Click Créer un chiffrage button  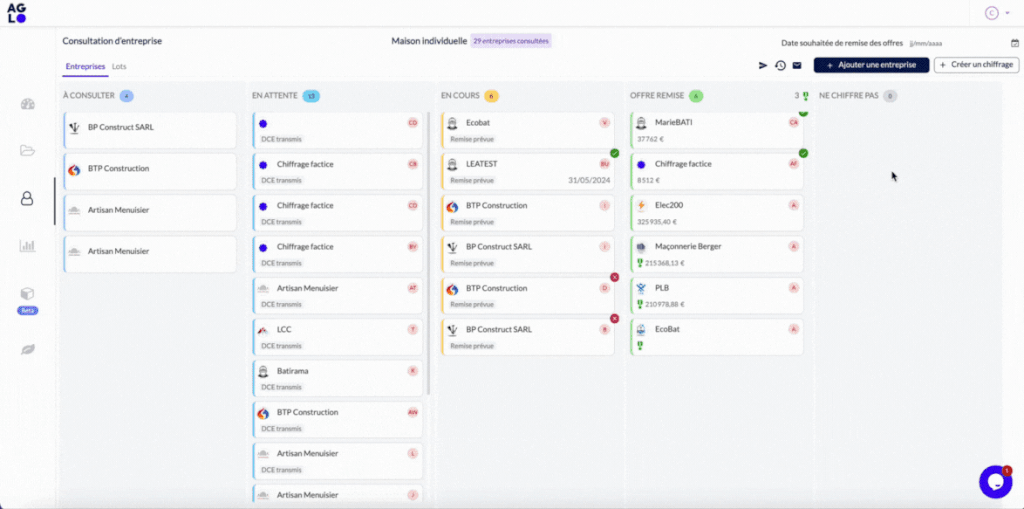point(976,65)
